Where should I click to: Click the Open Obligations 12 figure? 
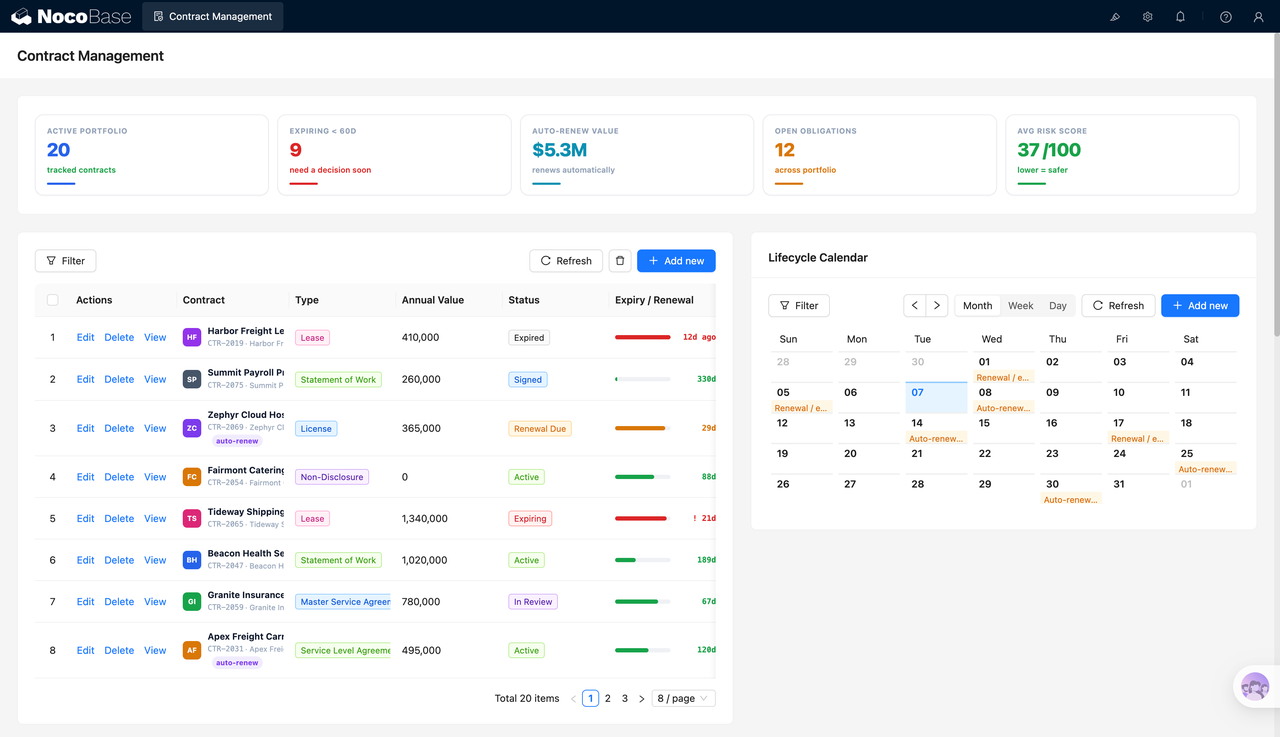click(x=785, y=150)
